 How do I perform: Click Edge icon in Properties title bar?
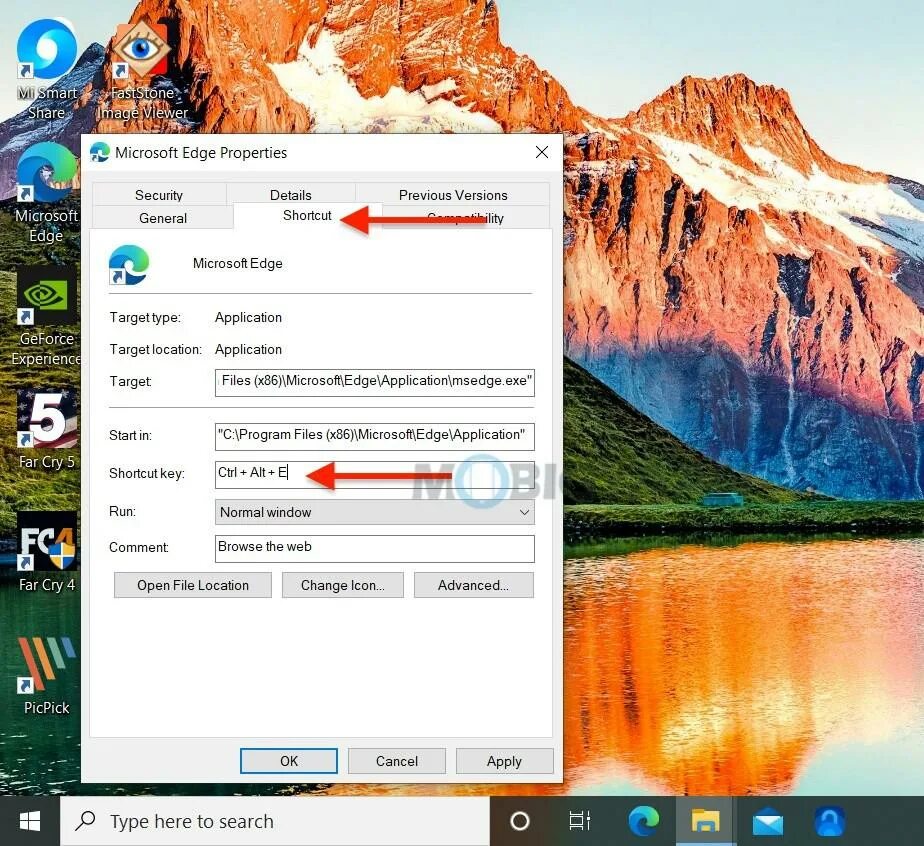click(x=100, y=153)
